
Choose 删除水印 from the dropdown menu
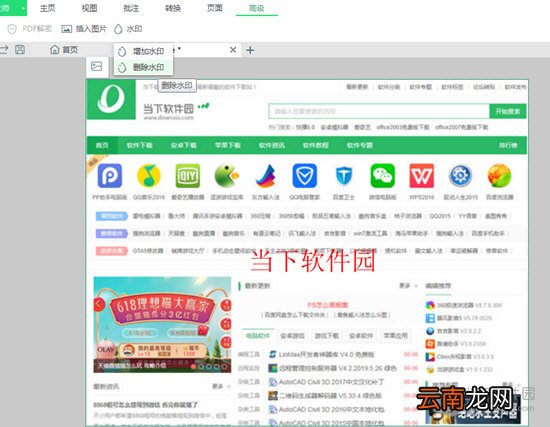[143, 67]
